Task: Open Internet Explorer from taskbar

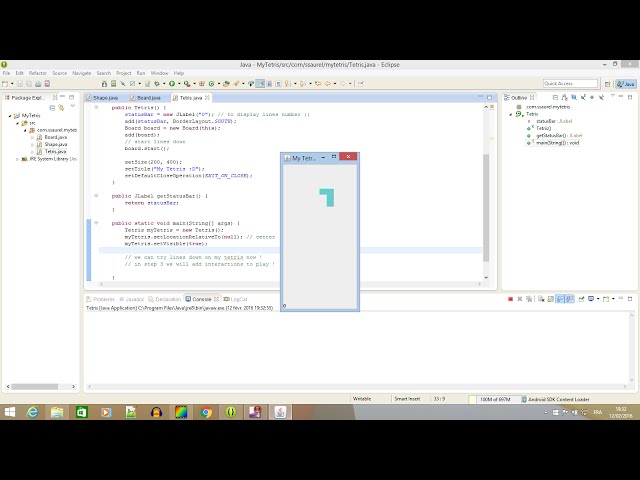Action: [x=32, y=412]
